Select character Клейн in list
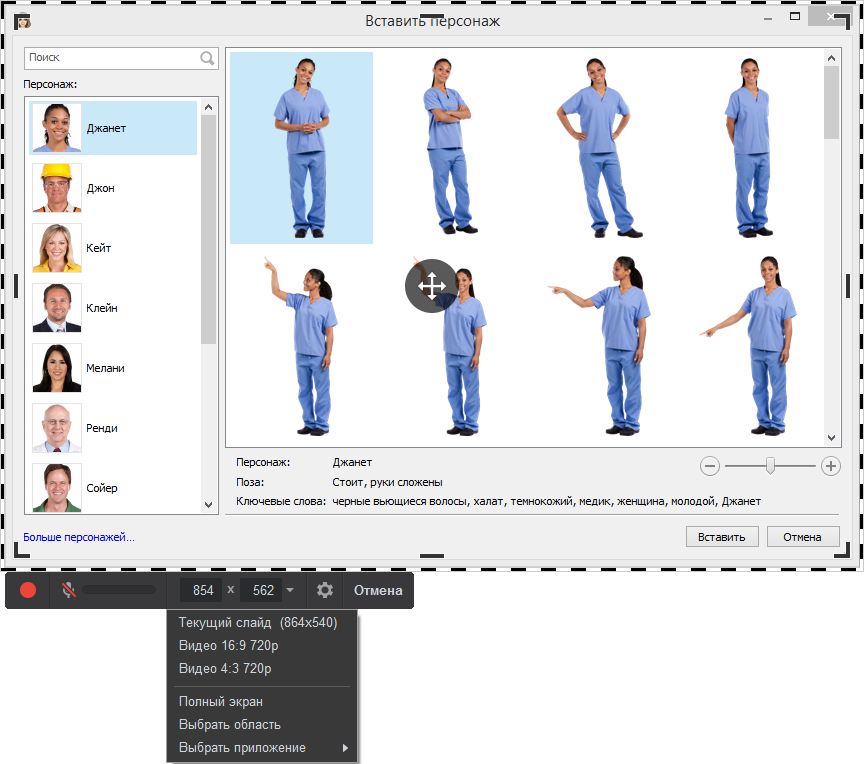The image size is (864, 764). (113, 308)
